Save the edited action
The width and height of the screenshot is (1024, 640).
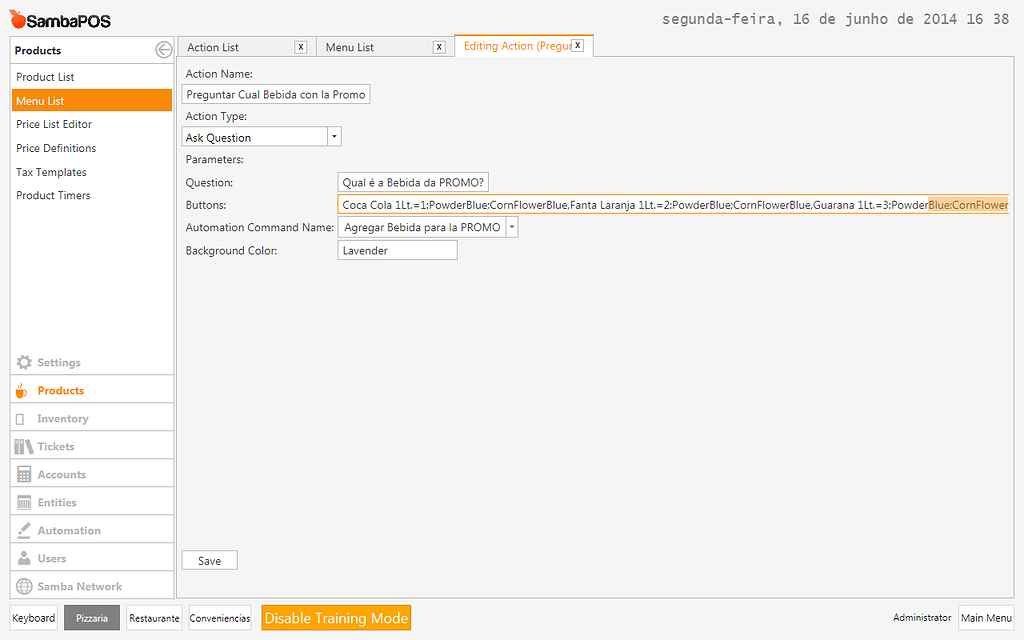pos(209,560)
